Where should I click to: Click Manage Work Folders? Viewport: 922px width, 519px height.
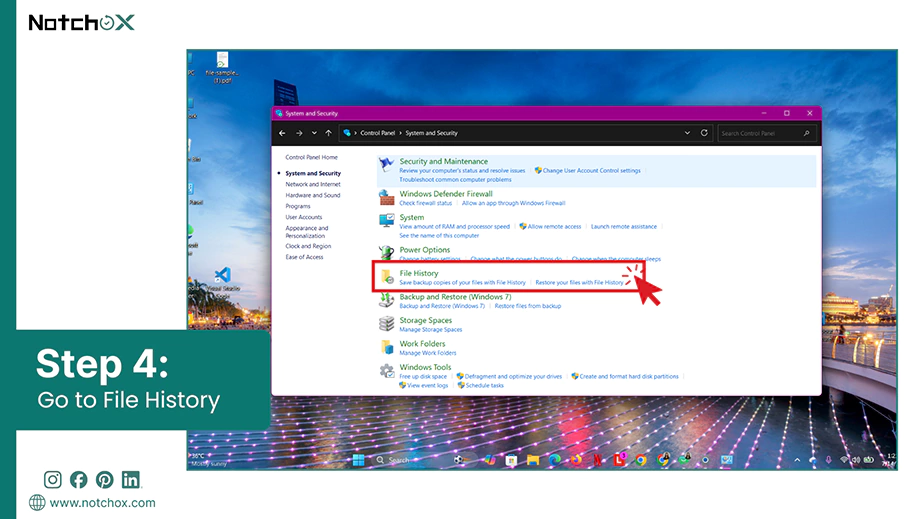427,353
